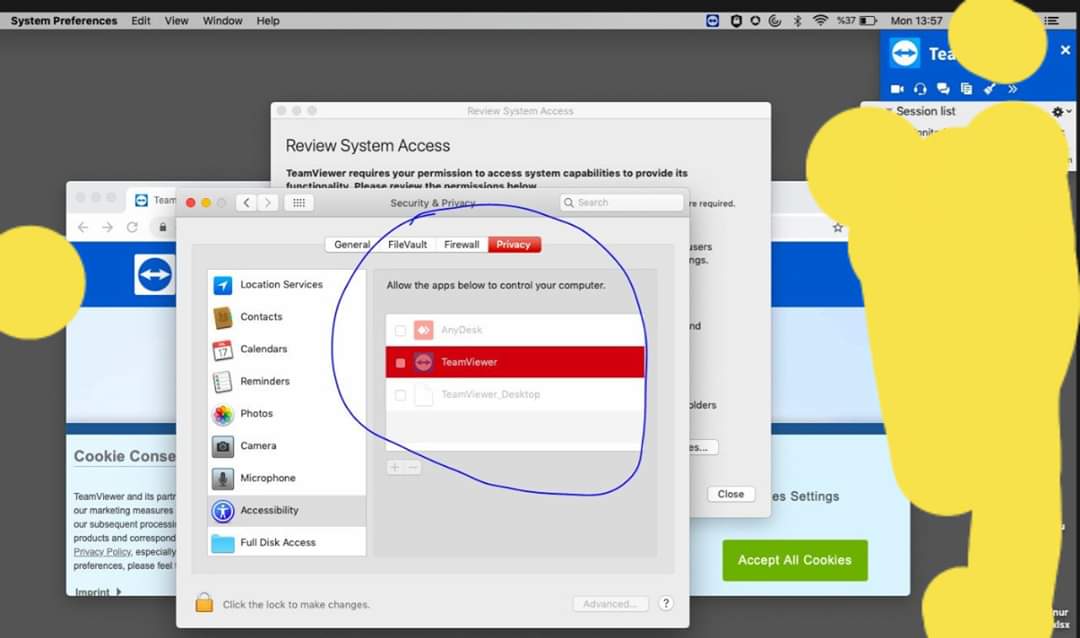
Task: Open TeamViewer menu bar status icon
Action: 713,21
